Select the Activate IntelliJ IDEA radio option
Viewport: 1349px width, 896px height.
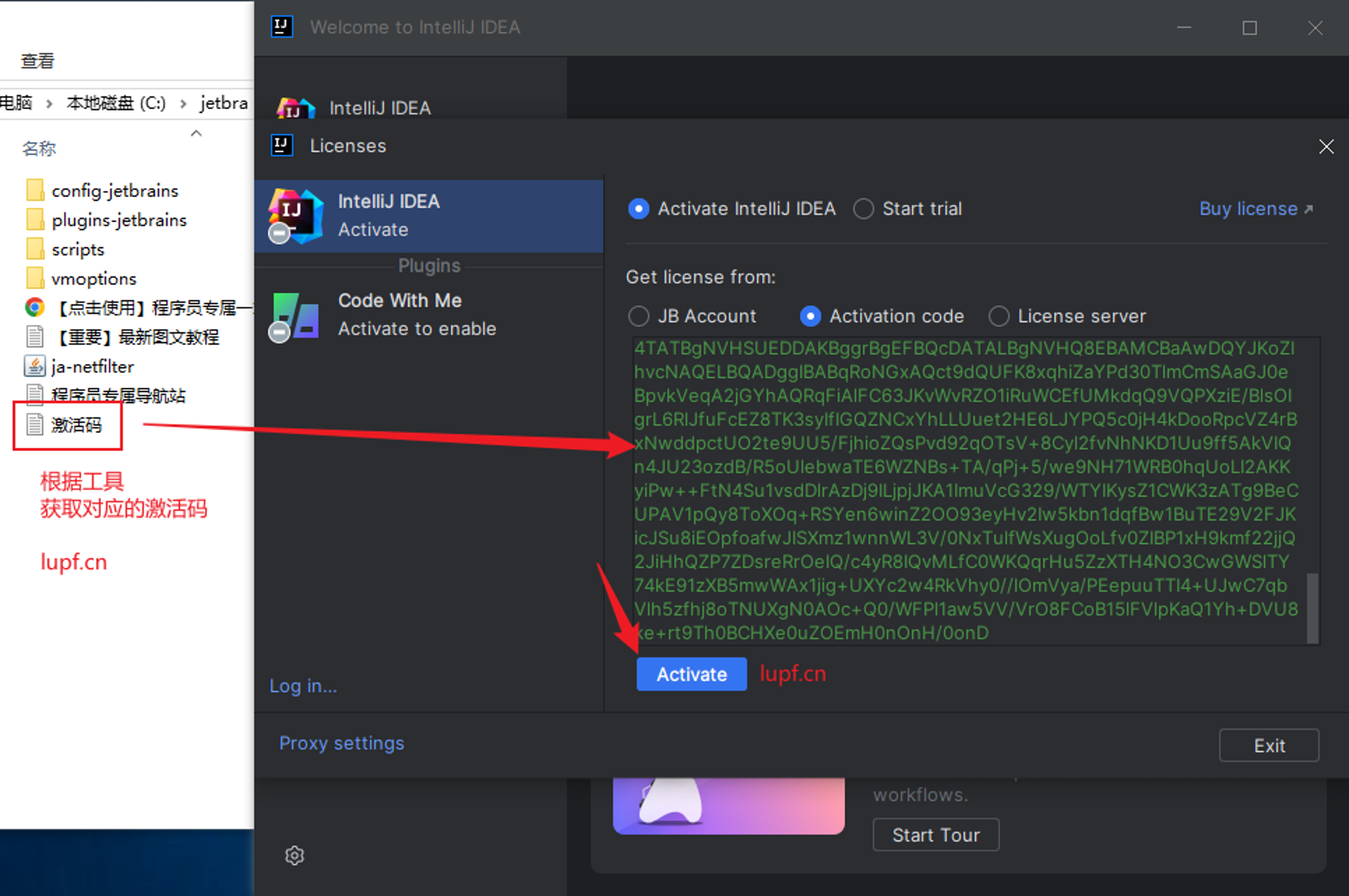pyautogui.click(x=639, y=209)
